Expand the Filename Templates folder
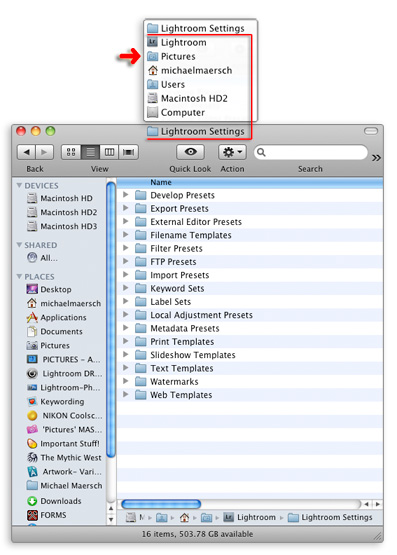Screen dimensions: 397x555 pos(126,235)
